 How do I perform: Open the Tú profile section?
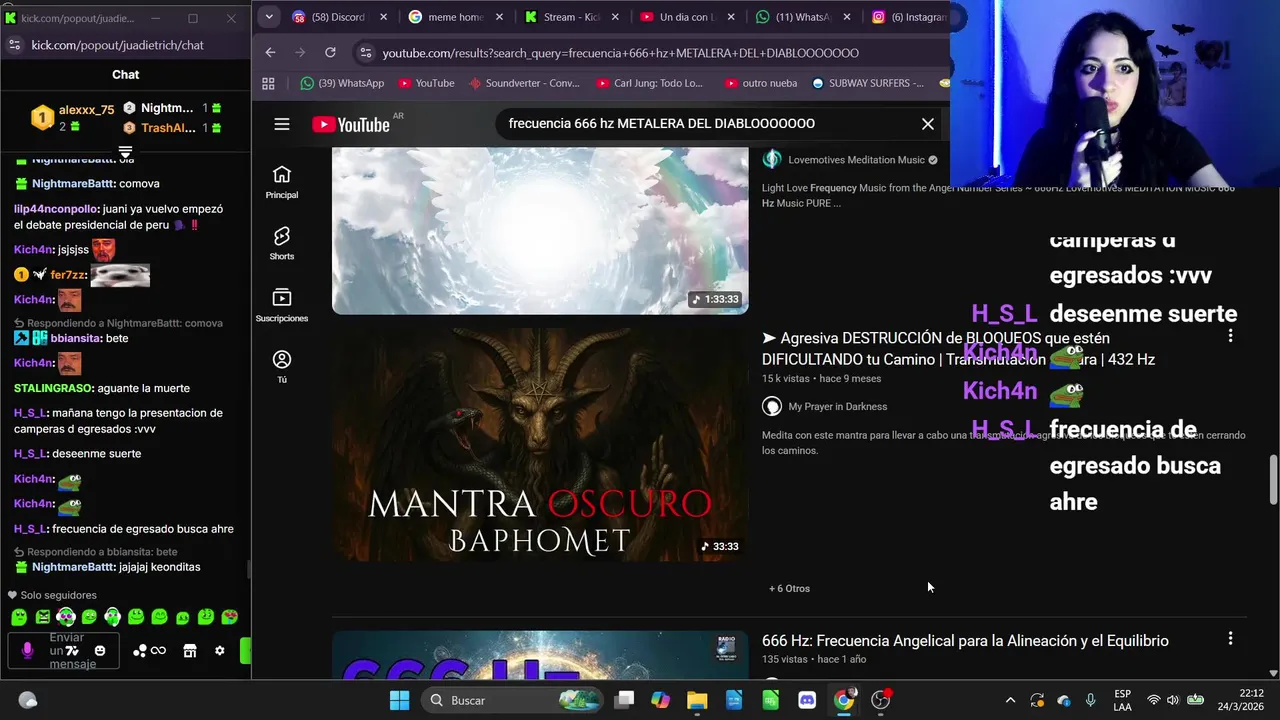(282, 367)
